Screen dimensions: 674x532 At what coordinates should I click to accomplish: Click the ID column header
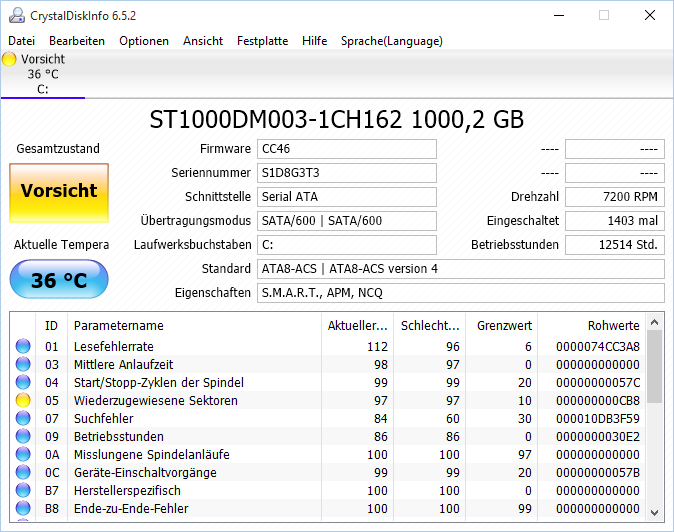51,326
